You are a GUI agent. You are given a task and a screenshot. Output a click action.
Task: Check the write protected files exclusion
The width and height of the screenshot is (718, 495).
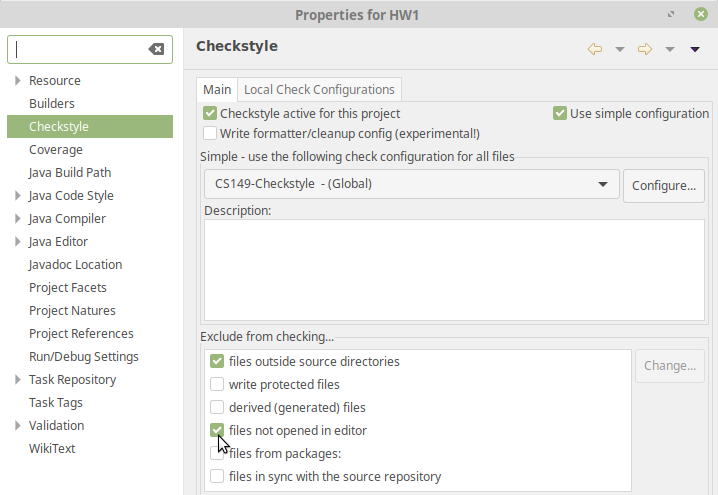[x=217, y=385]
